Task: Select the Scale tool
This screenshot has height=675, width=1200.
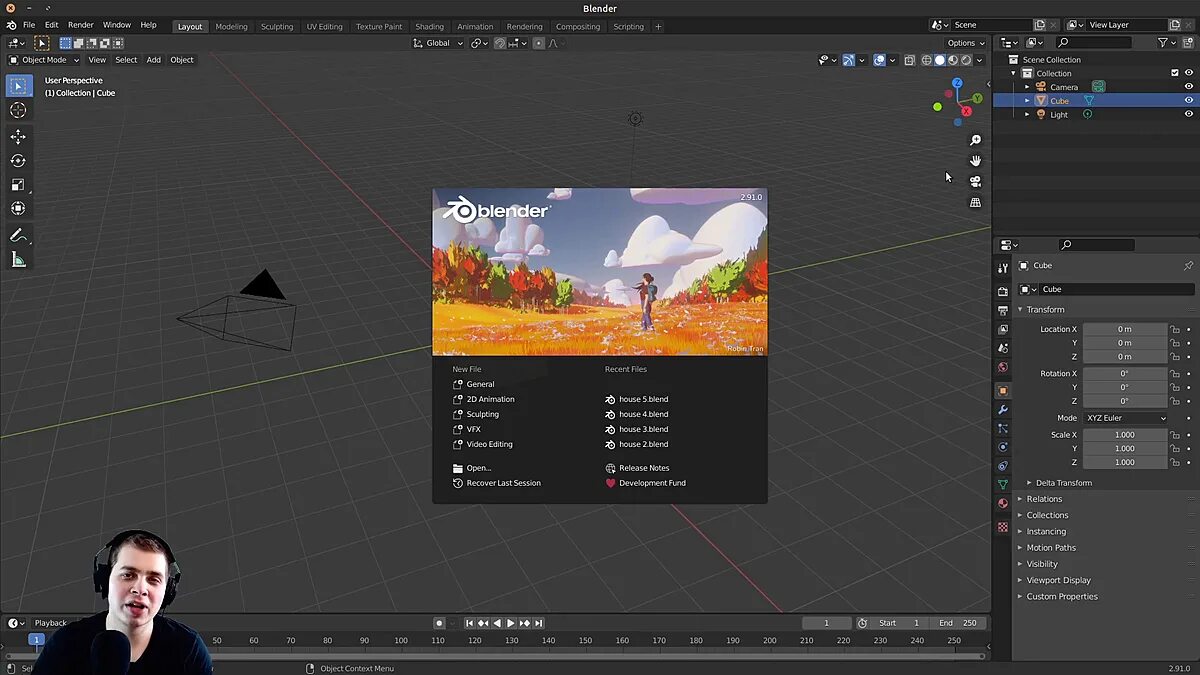Action: point(18,184)
